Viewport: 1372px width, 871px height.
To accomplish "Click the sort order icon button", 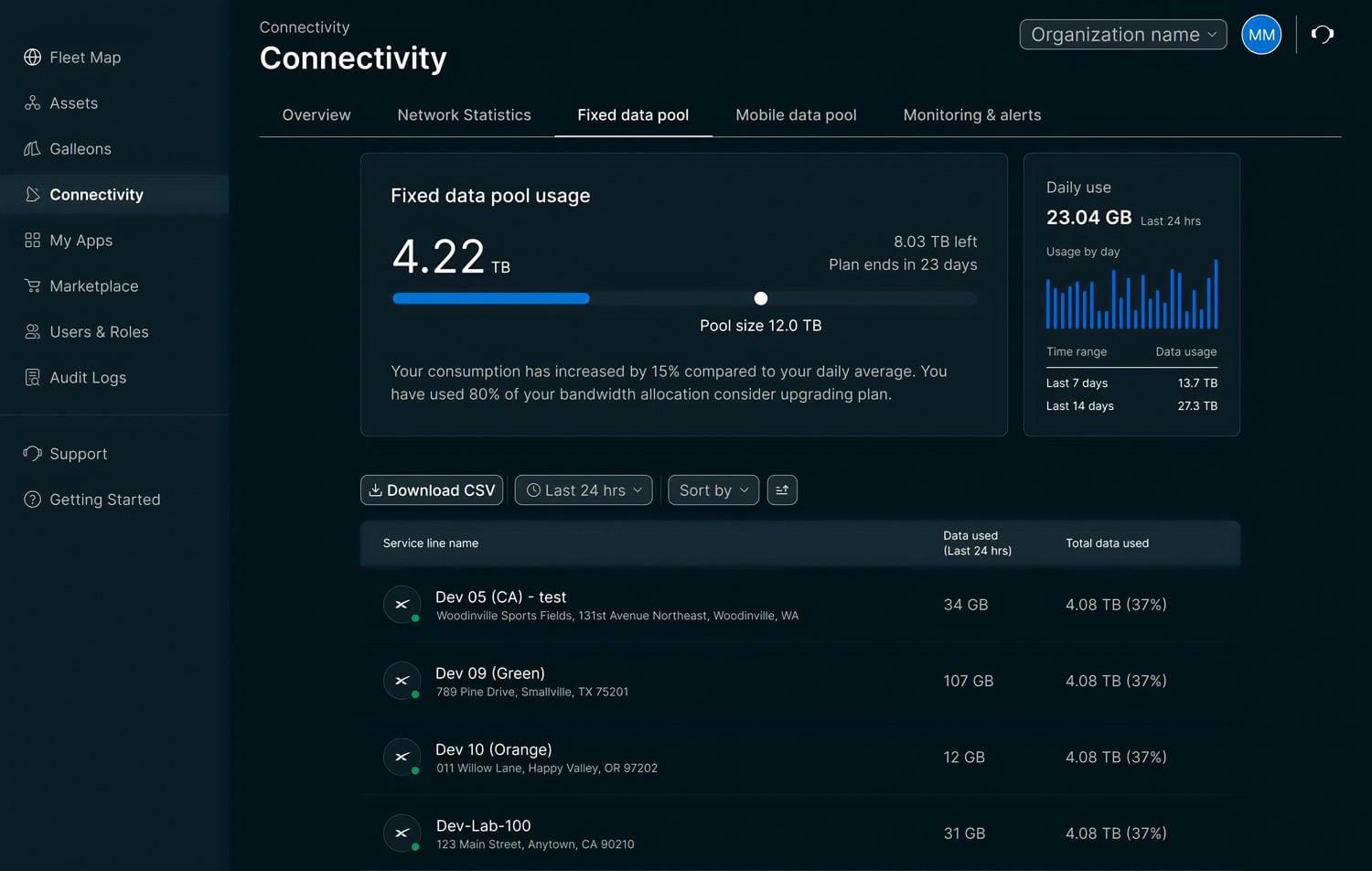I will 782,490.
